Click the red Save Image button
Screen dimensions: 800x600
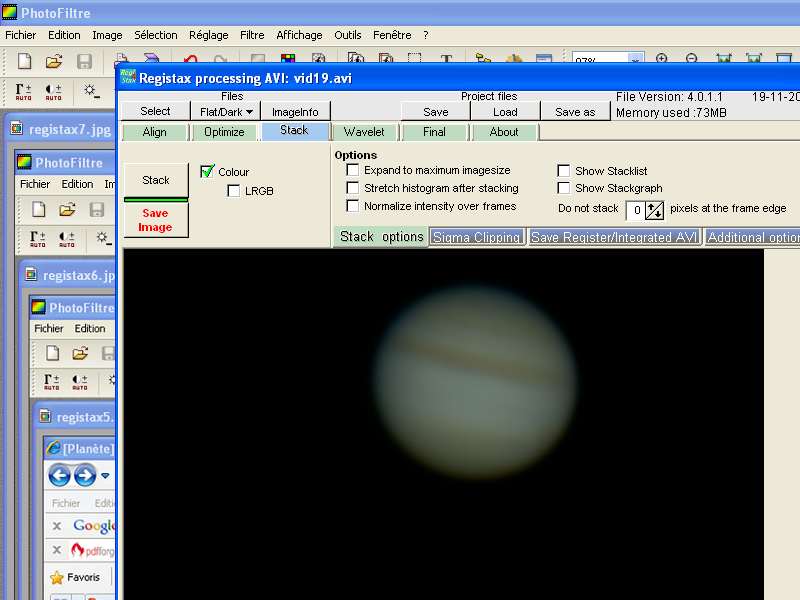click(155, 220)
